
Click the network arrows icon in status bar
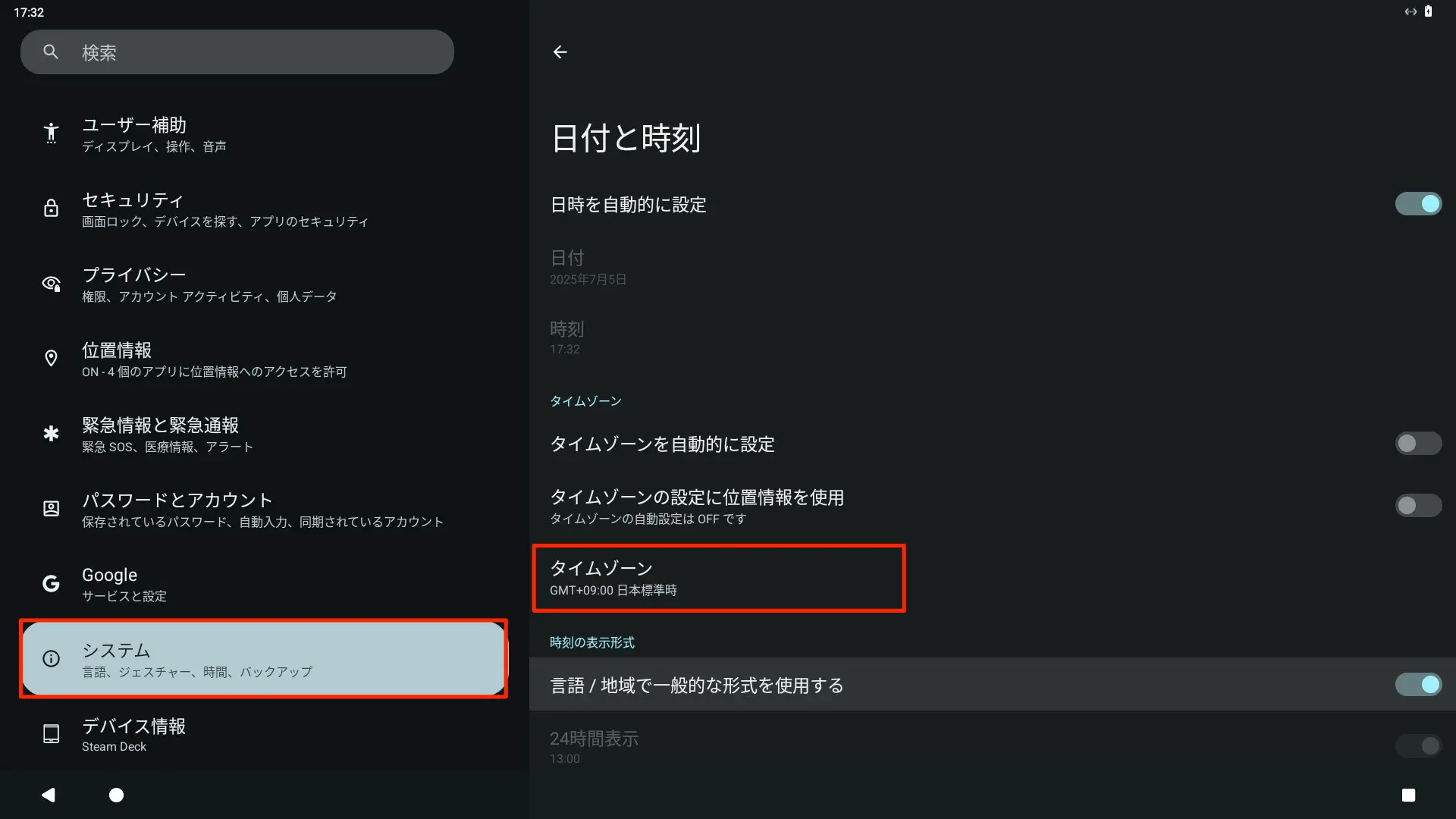tap(1410, 11)
